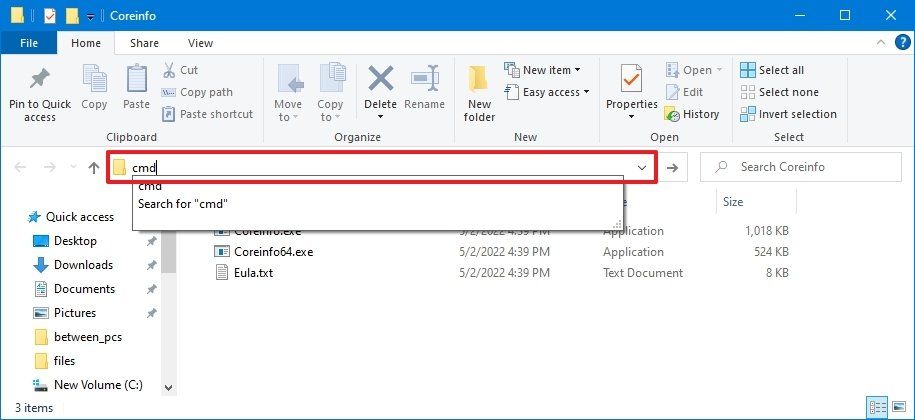Switch to the Home ribbon tab
Viewport: 915px width, 420px height.
pos(86,43)
